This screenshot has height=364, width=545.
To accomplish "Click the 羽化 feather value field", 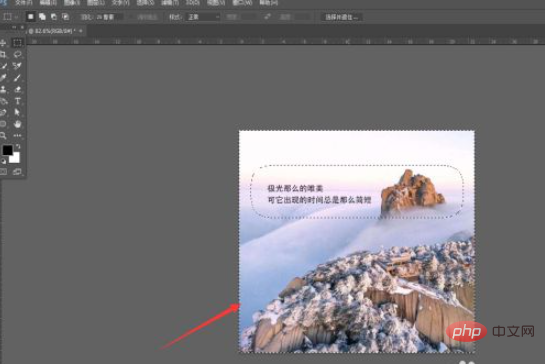I will [x=108, y=17].
